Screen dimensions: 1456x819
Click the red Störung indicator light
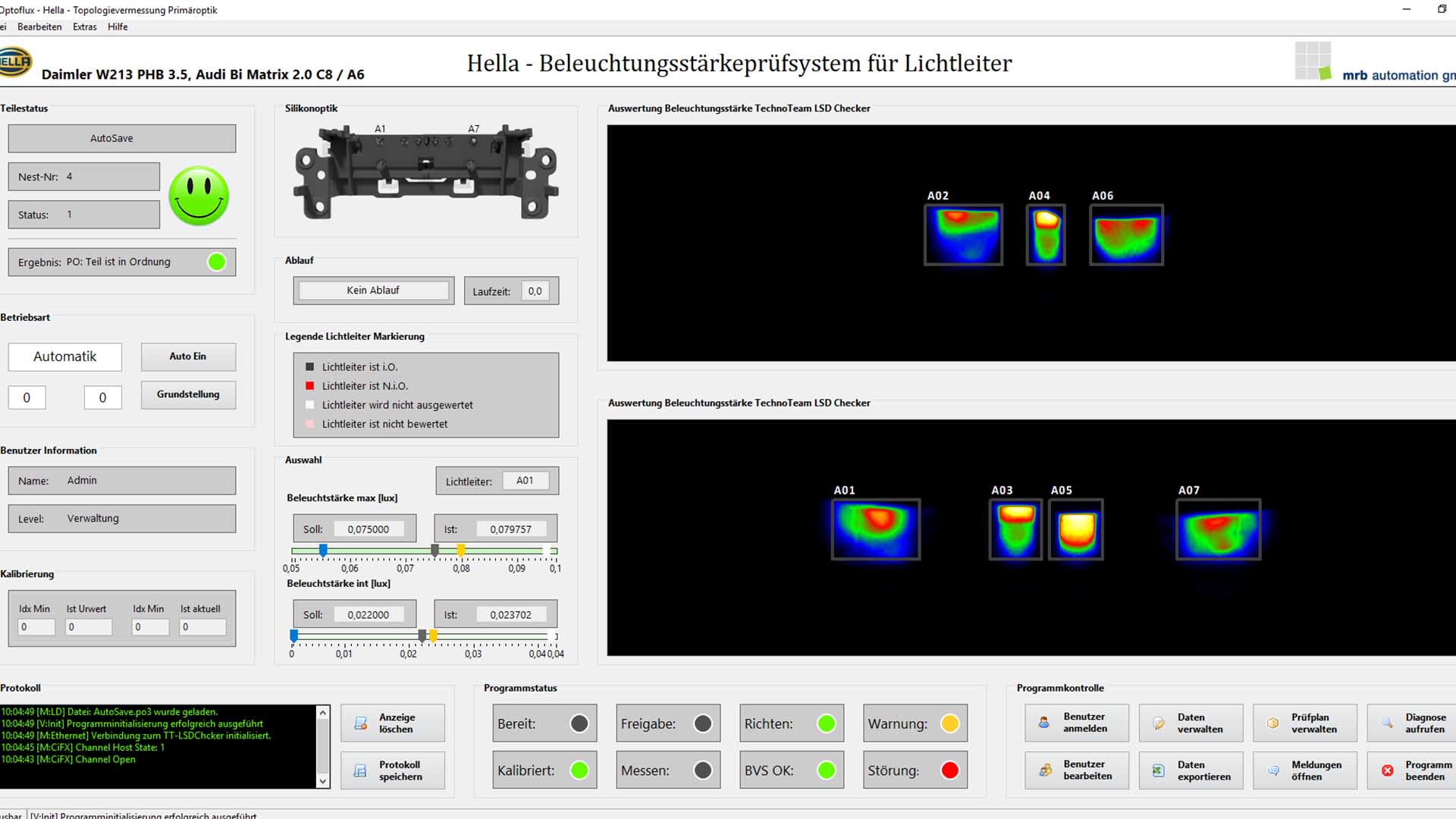coord(949,770)
